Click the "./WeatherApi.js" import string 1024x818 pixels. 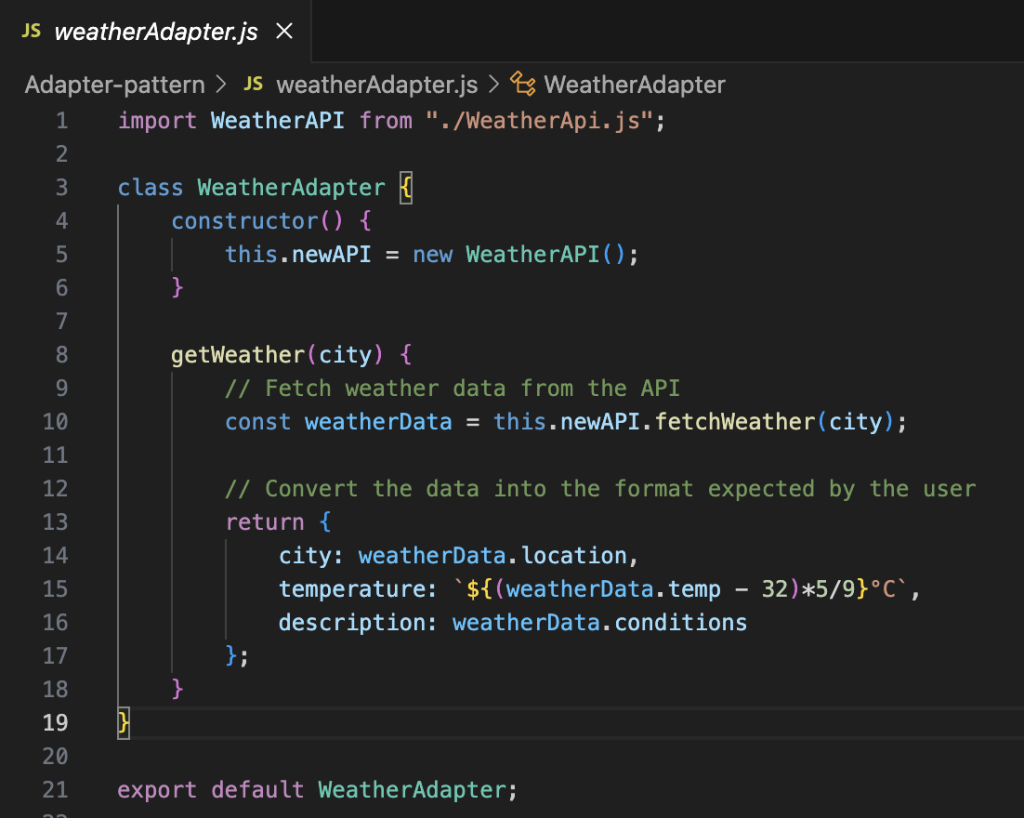click(x=539, y=121)
